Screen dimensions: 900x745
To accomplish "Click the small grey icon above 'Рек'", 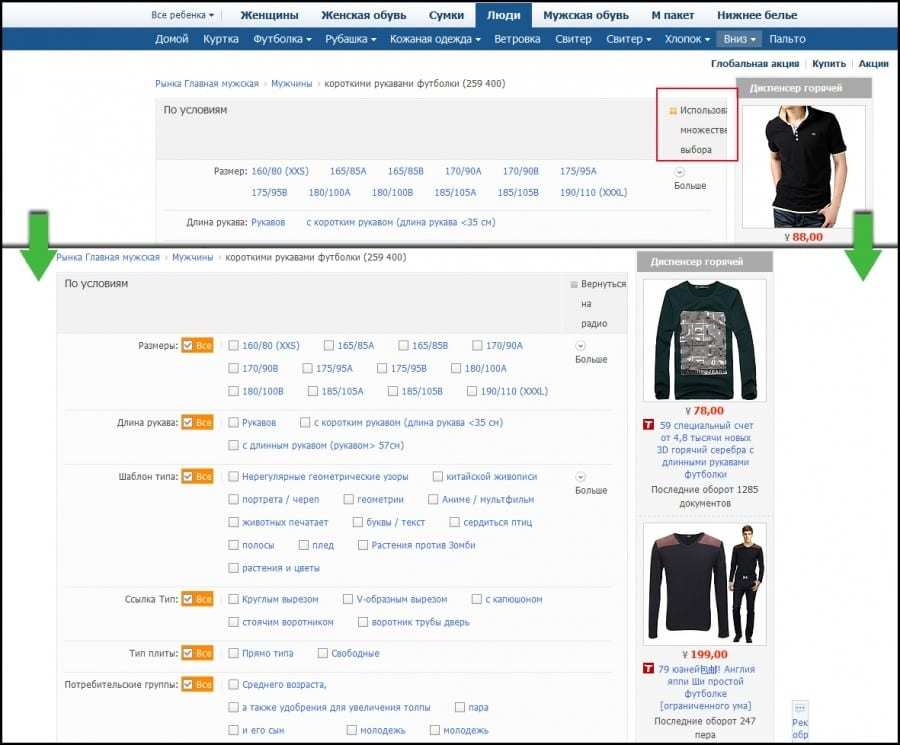I will 800,707.
